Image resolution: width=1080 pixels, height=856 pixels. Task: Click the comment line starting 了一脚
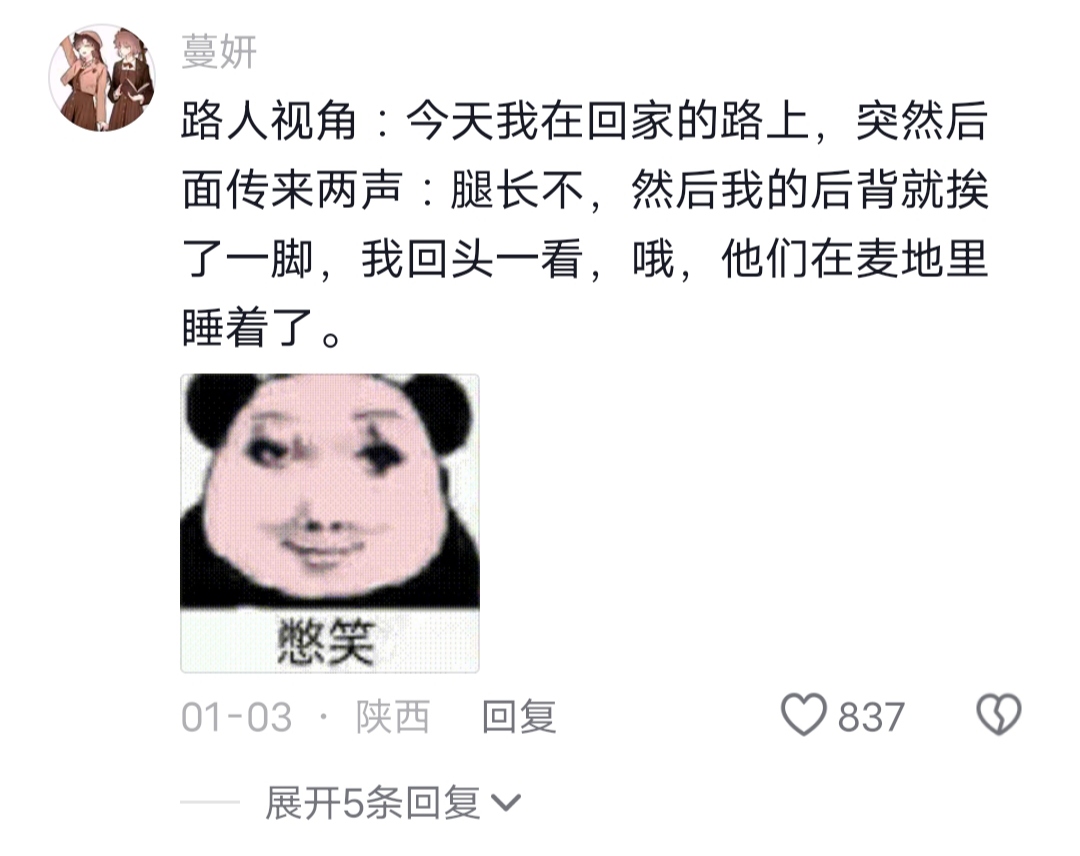point(585,259)
